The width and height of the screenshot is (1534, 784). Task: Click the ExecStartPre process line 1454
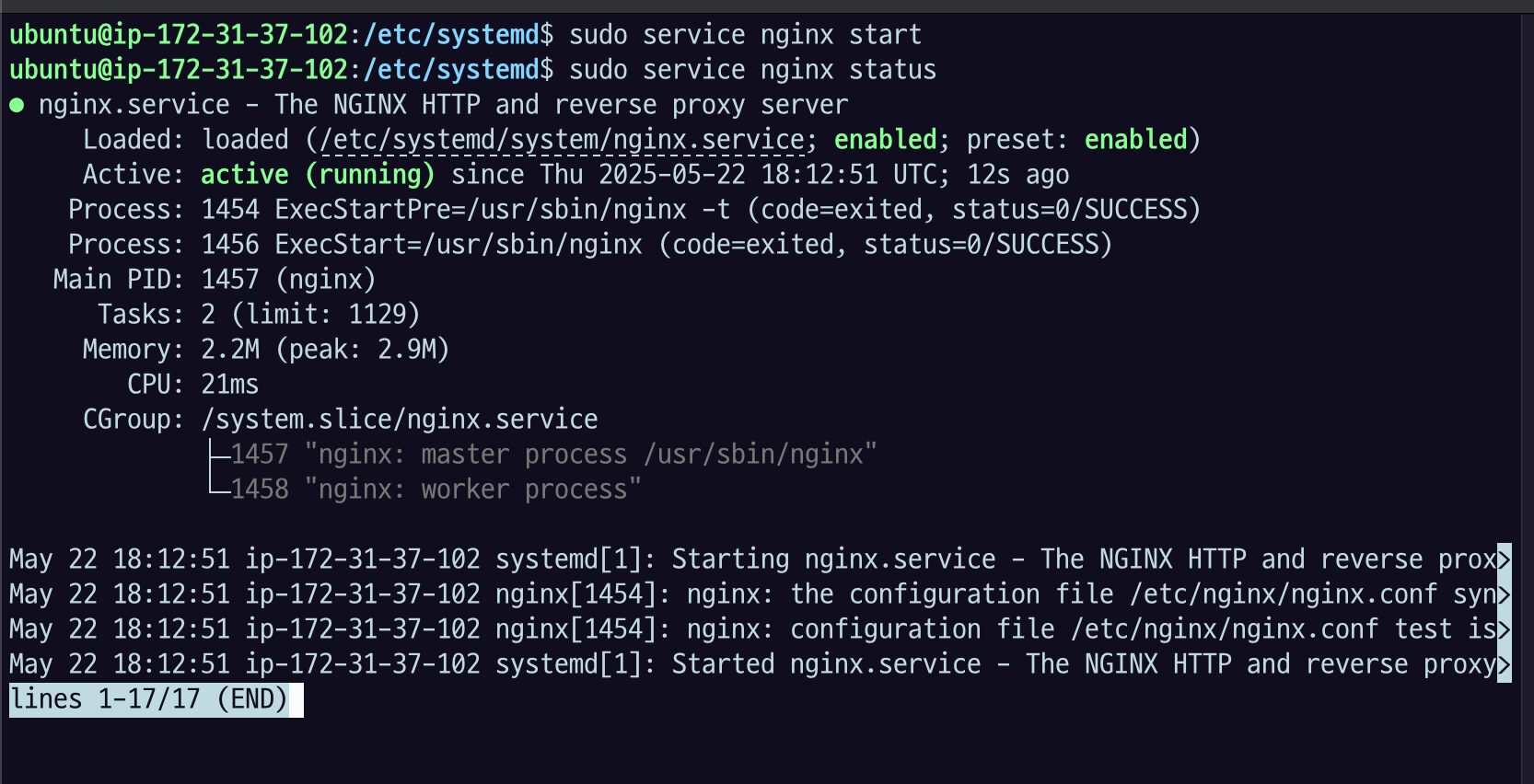click(x=634, y=210)
